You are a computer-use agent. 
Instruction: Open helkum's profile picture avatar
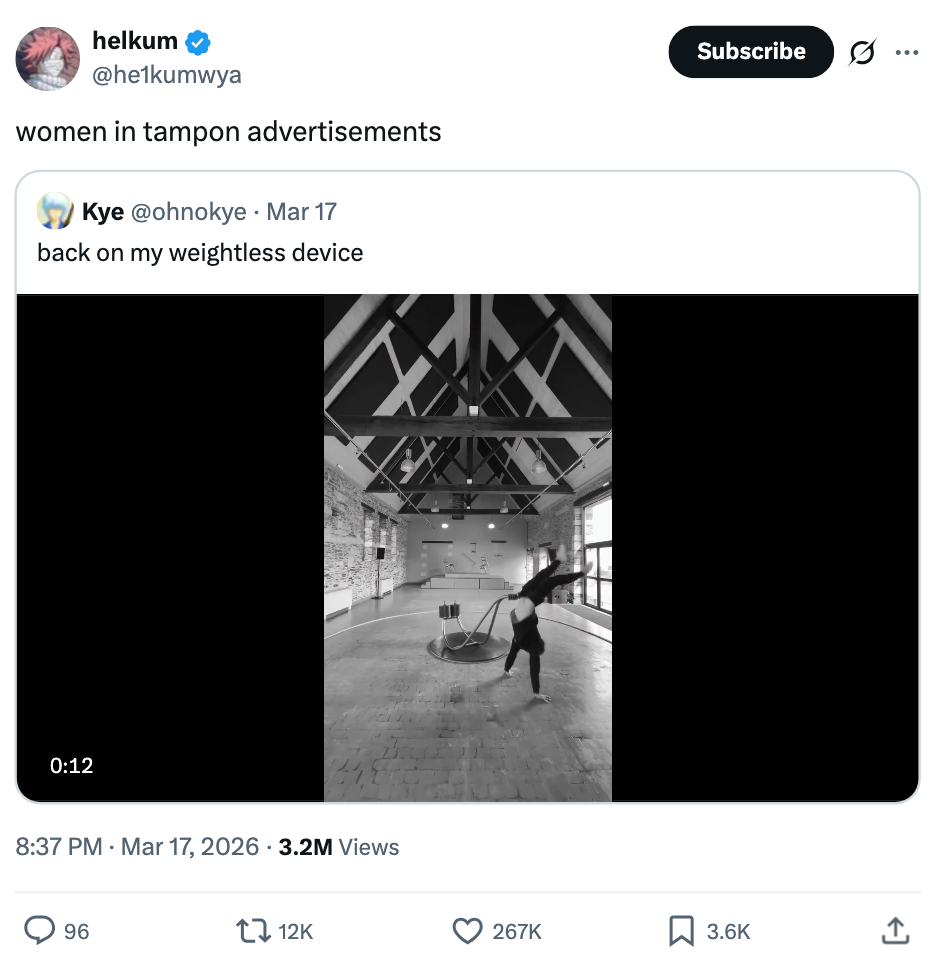point(47,59)
